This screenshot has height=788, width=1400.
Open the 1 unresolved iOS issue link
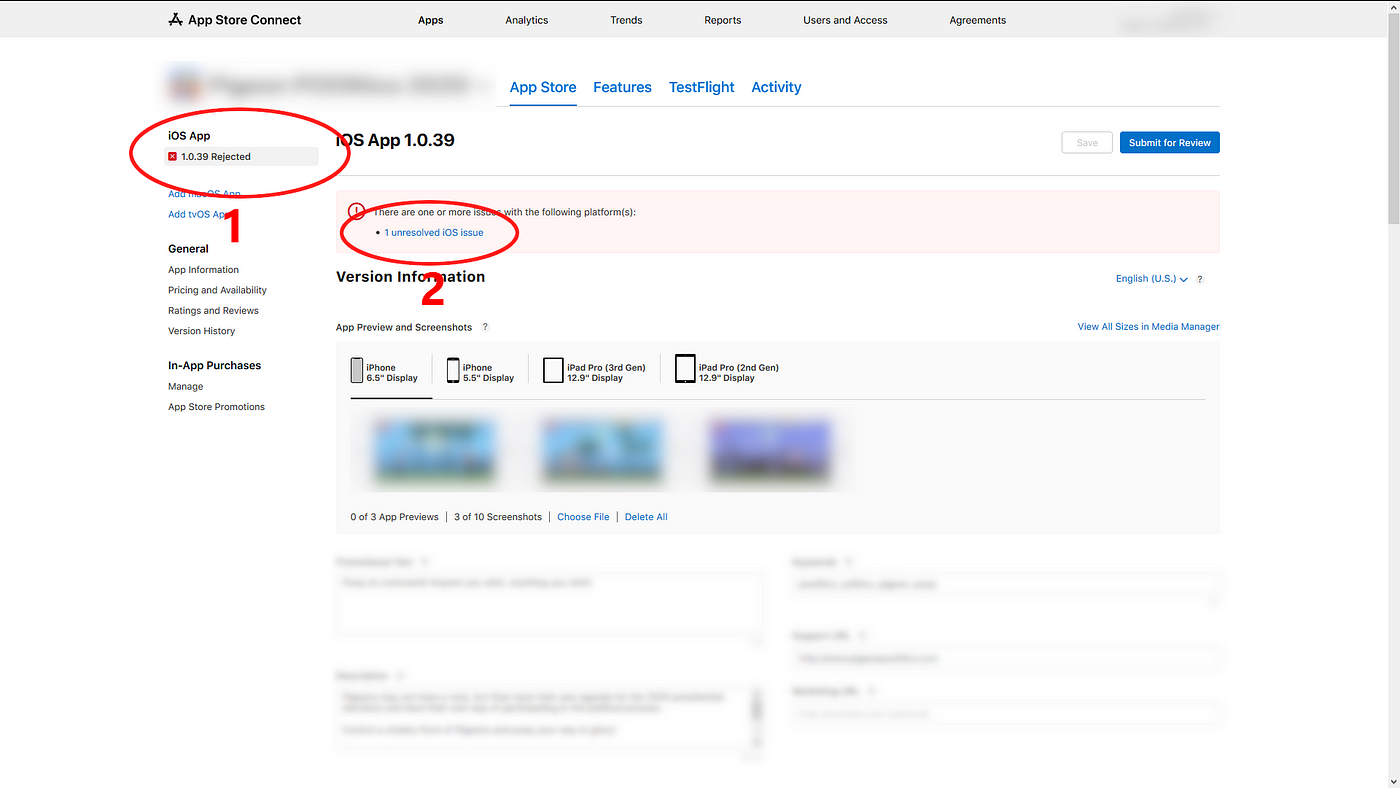[x=434, y=233]
